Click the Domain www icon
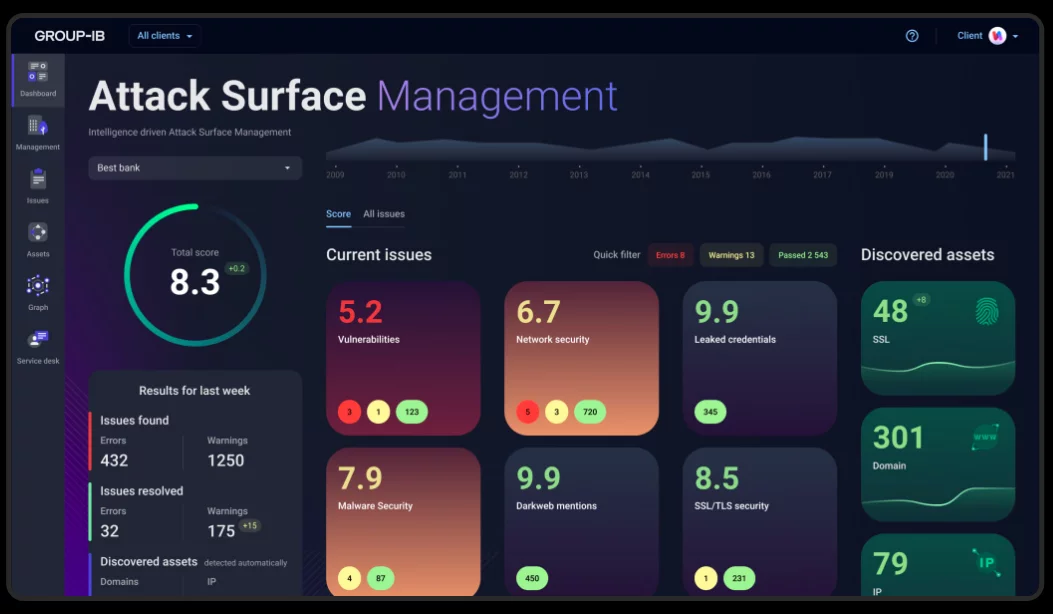Image resolution: width=1053 pixels, height=614 pixels. click(985, 437)
